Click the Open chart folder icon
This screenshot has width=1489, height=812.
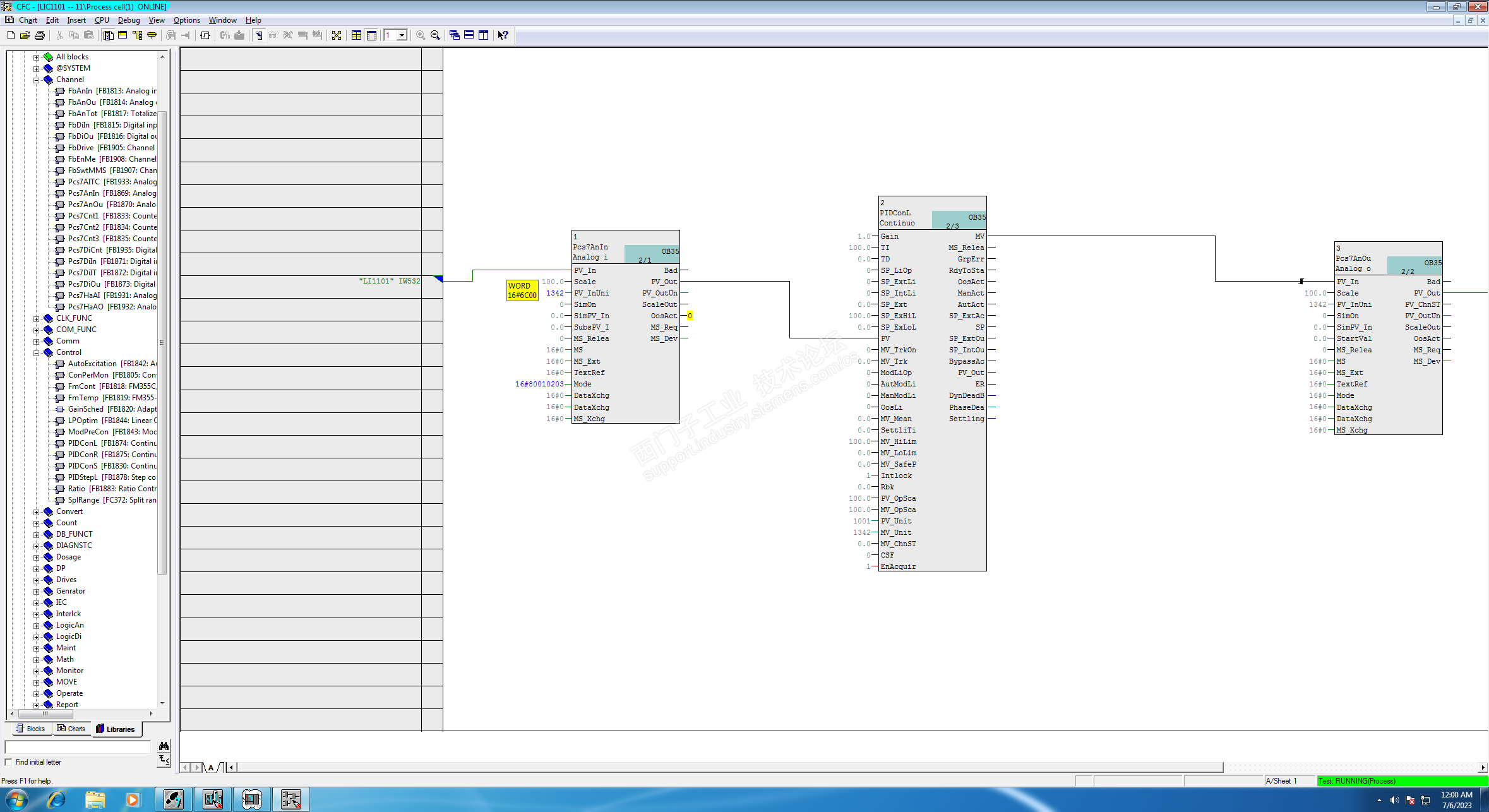tap(25, 35)
